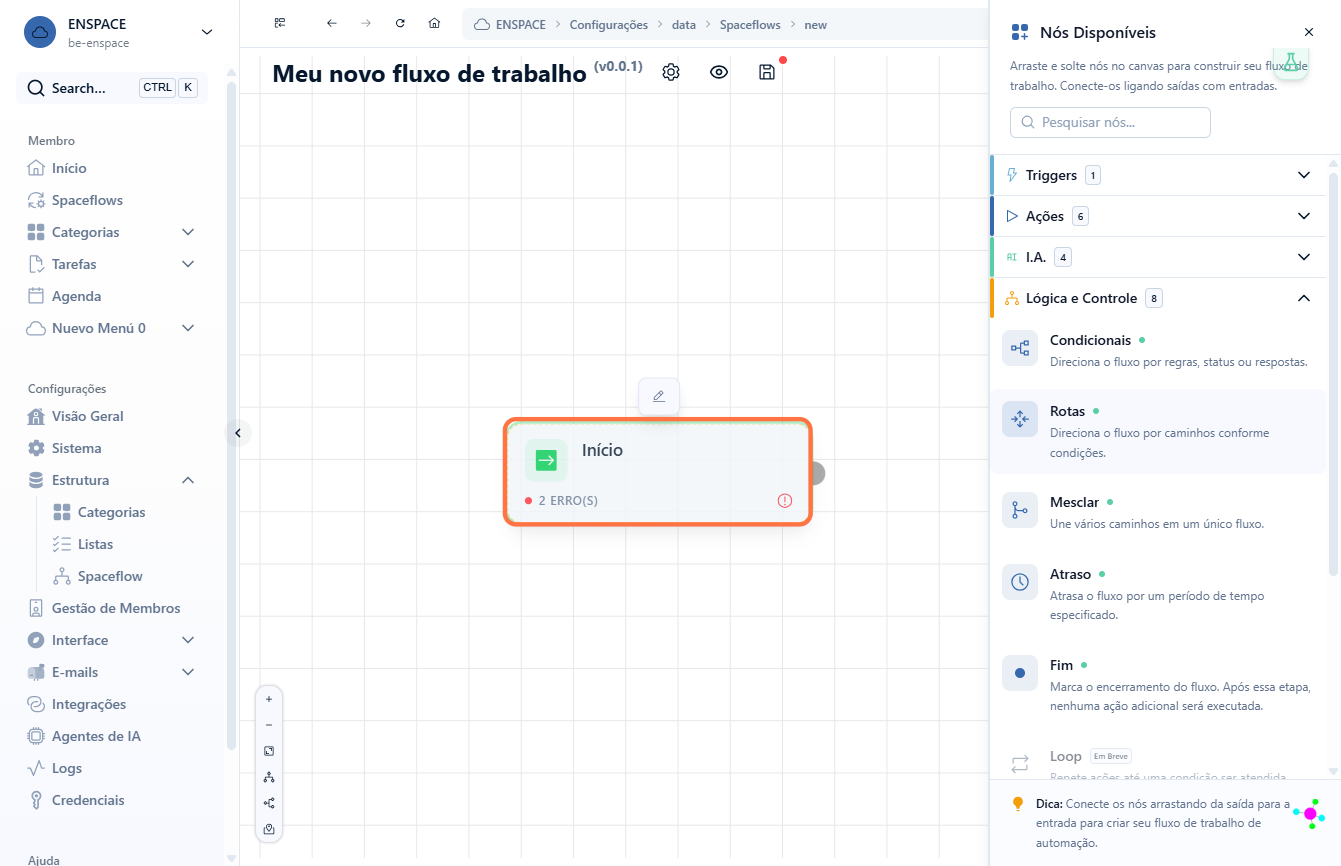
Task: Open the ENSPACE workspace dropdown
Action: click(x=118, y=32)
